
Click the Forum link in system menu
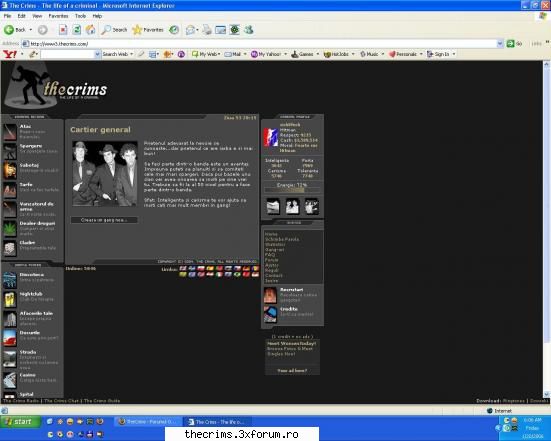coord(272,260)
